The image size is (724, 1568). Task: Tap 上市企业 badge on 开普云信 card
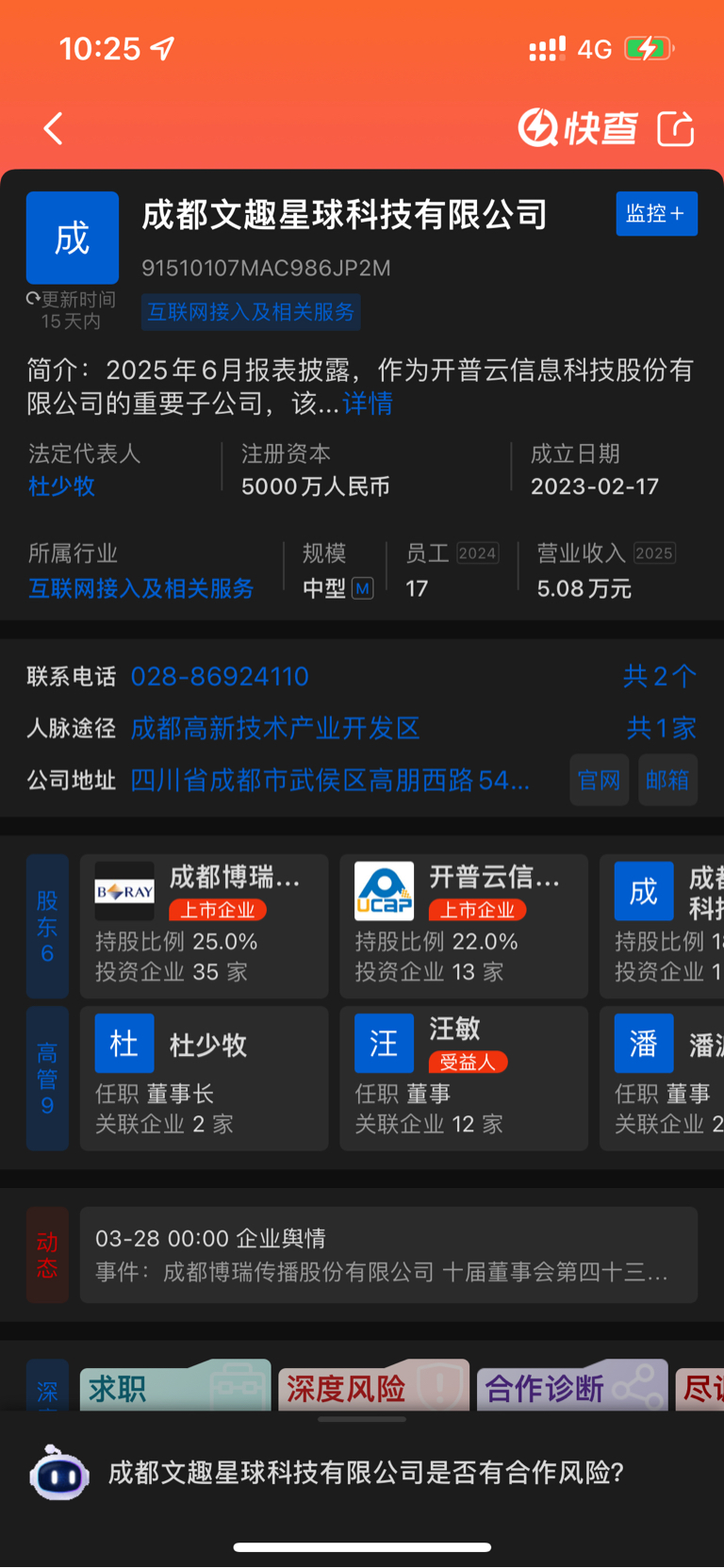477,910
